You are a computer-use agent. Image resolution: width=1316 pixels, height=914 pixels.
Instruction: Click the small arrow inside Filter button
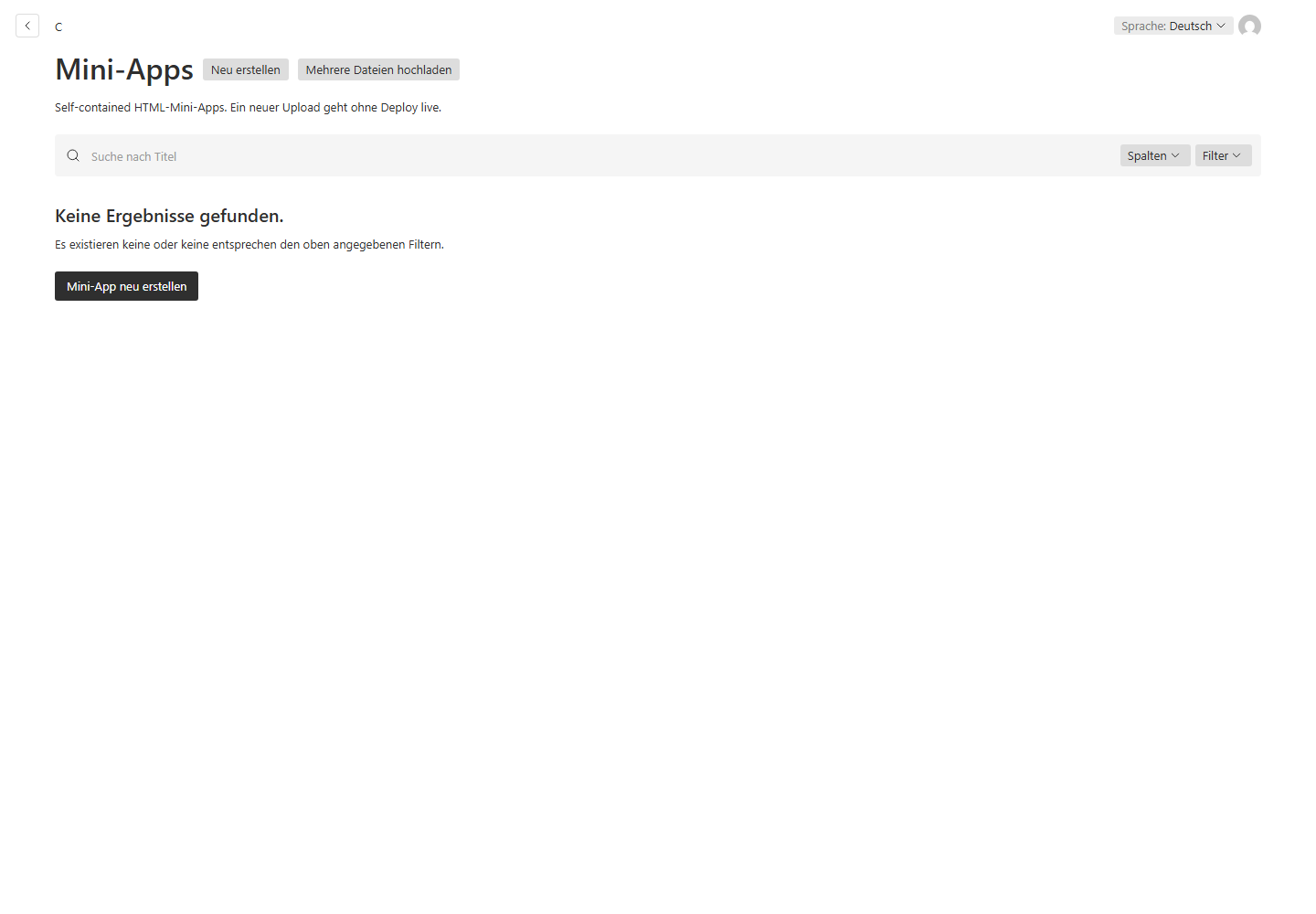[x=1236, y=155]
